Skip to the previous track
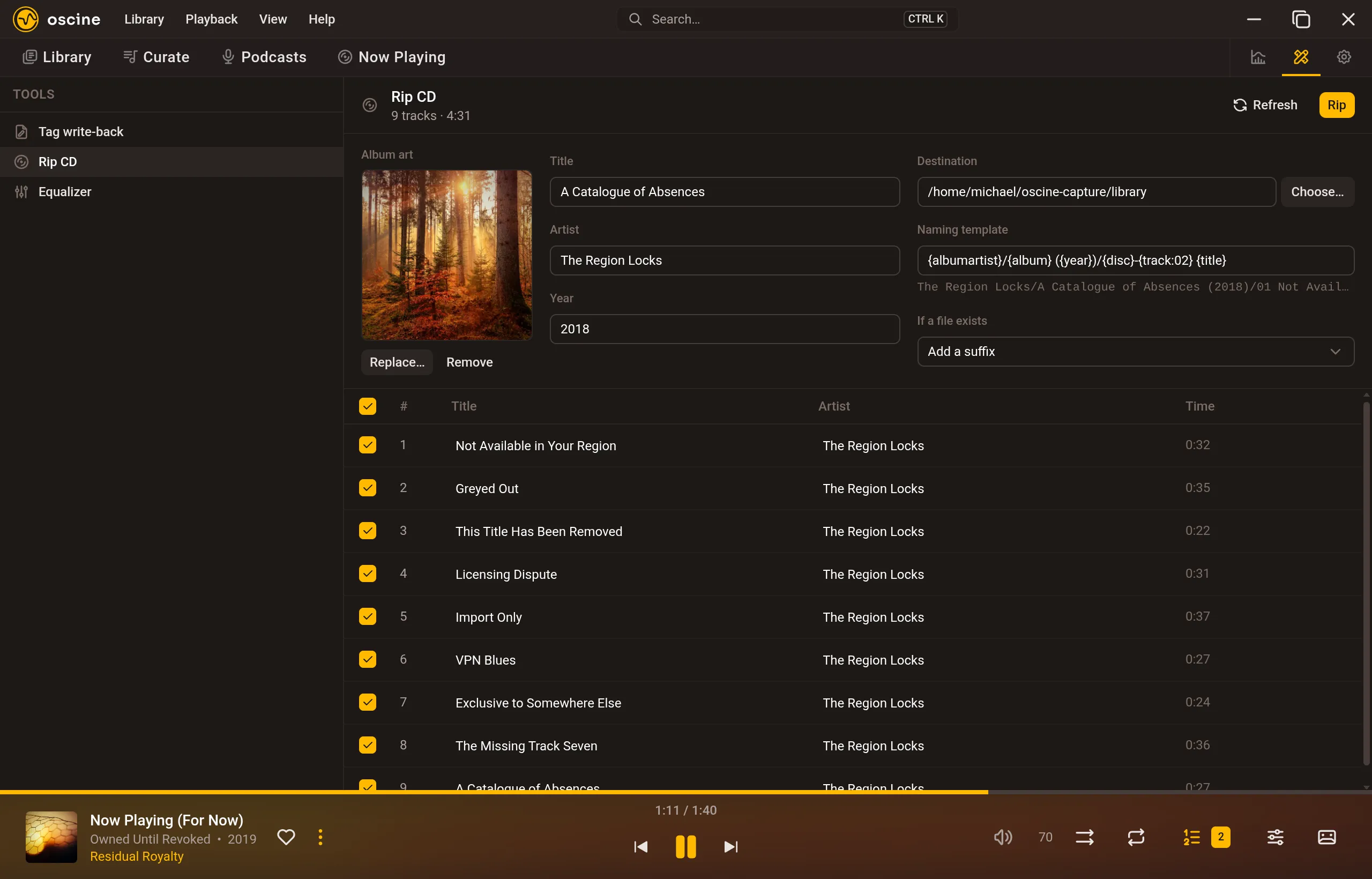Viewport: 1372px width, 879px height. click(x=640, y=846)
